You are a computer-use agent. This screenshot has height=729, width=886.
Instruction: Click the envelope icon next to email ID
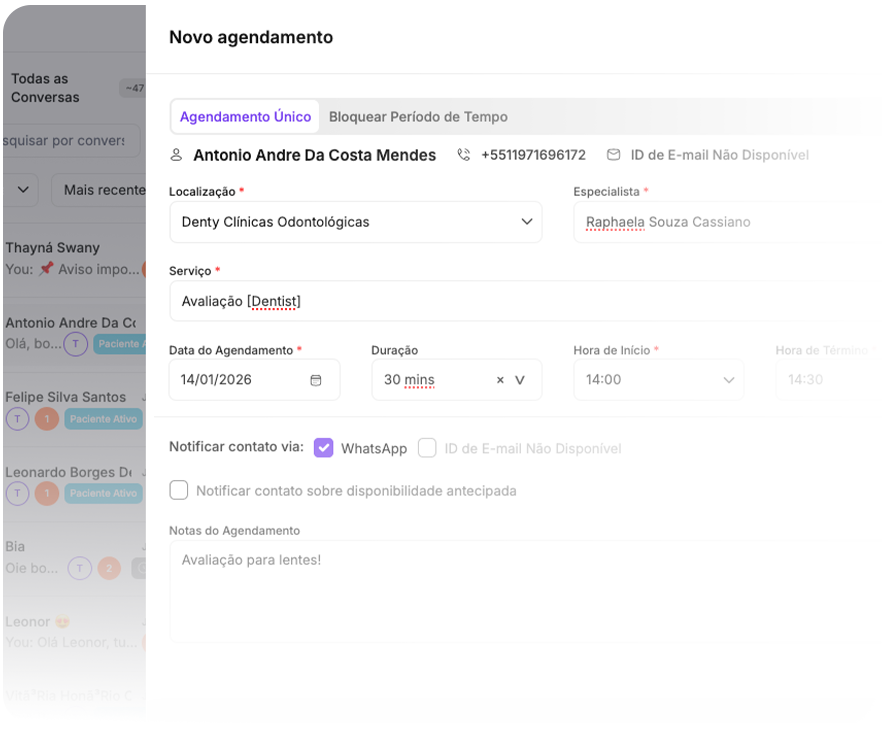click(x=613, y=155)
